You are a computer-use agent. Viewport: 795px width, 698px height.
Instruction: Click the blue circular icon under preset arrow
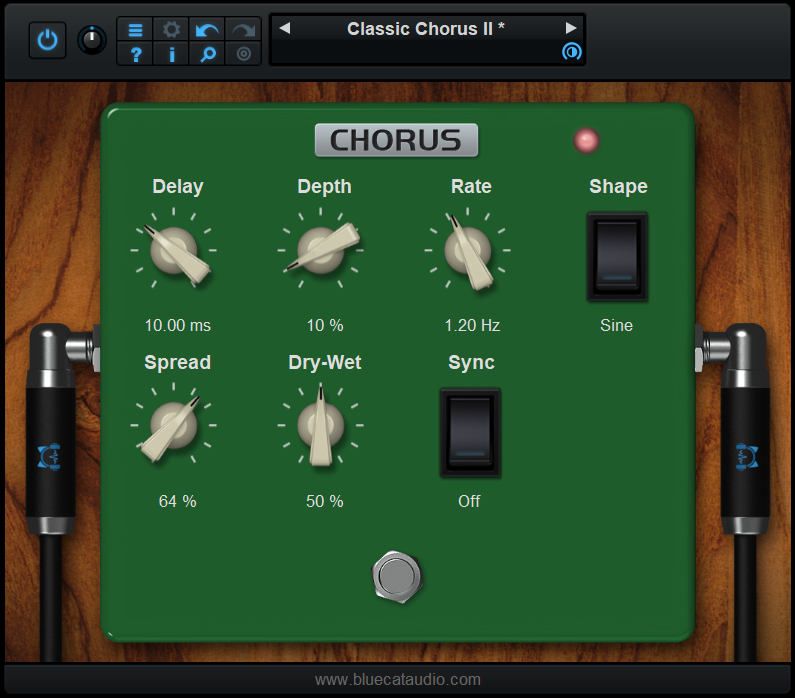(571, 52)
